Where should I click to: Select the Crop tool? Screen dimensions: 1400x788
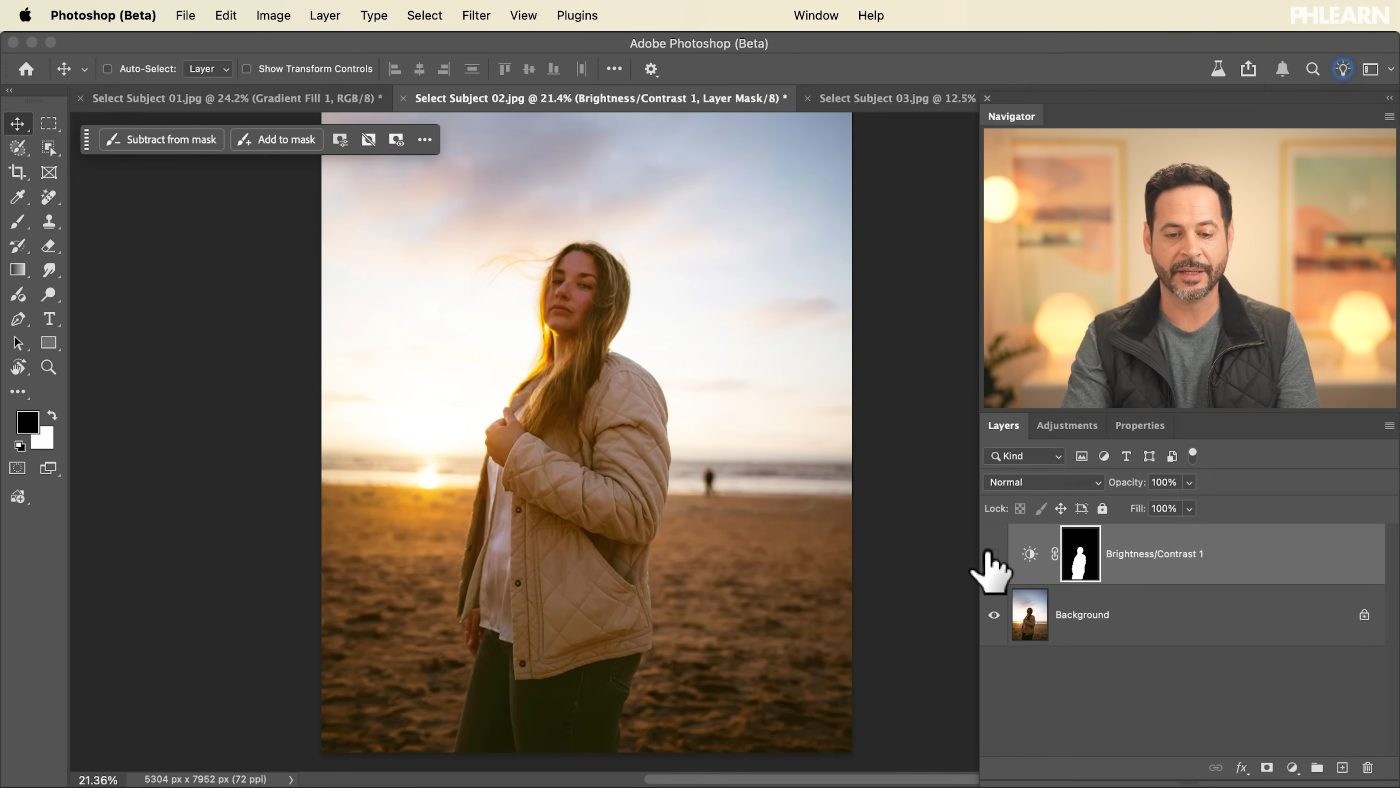click(x=18, y=172)
